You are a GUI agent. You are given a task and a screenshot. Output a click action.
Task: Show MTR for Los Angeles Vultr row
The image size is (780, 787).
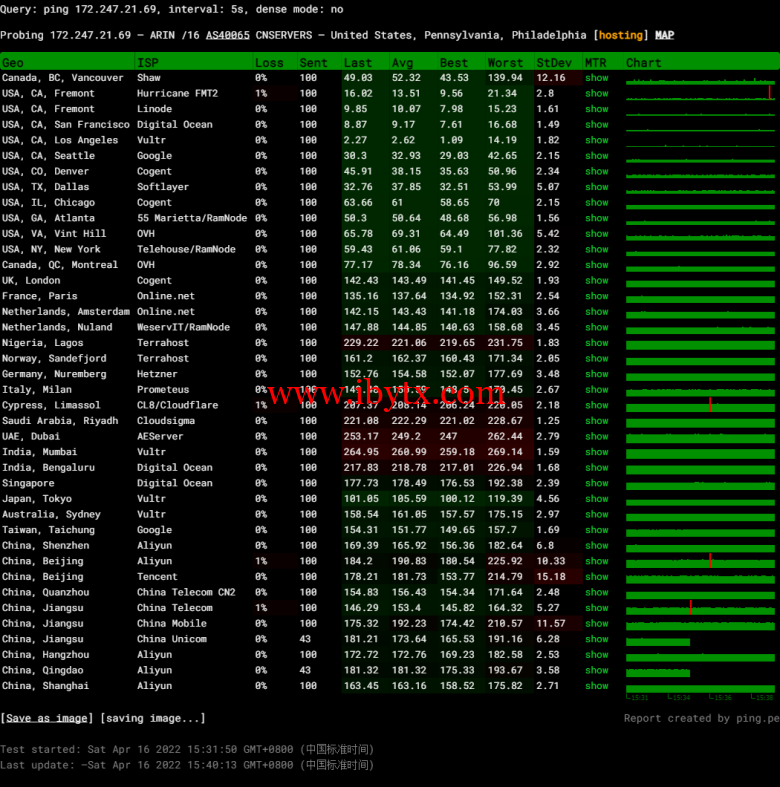click(x=597, y=140)
